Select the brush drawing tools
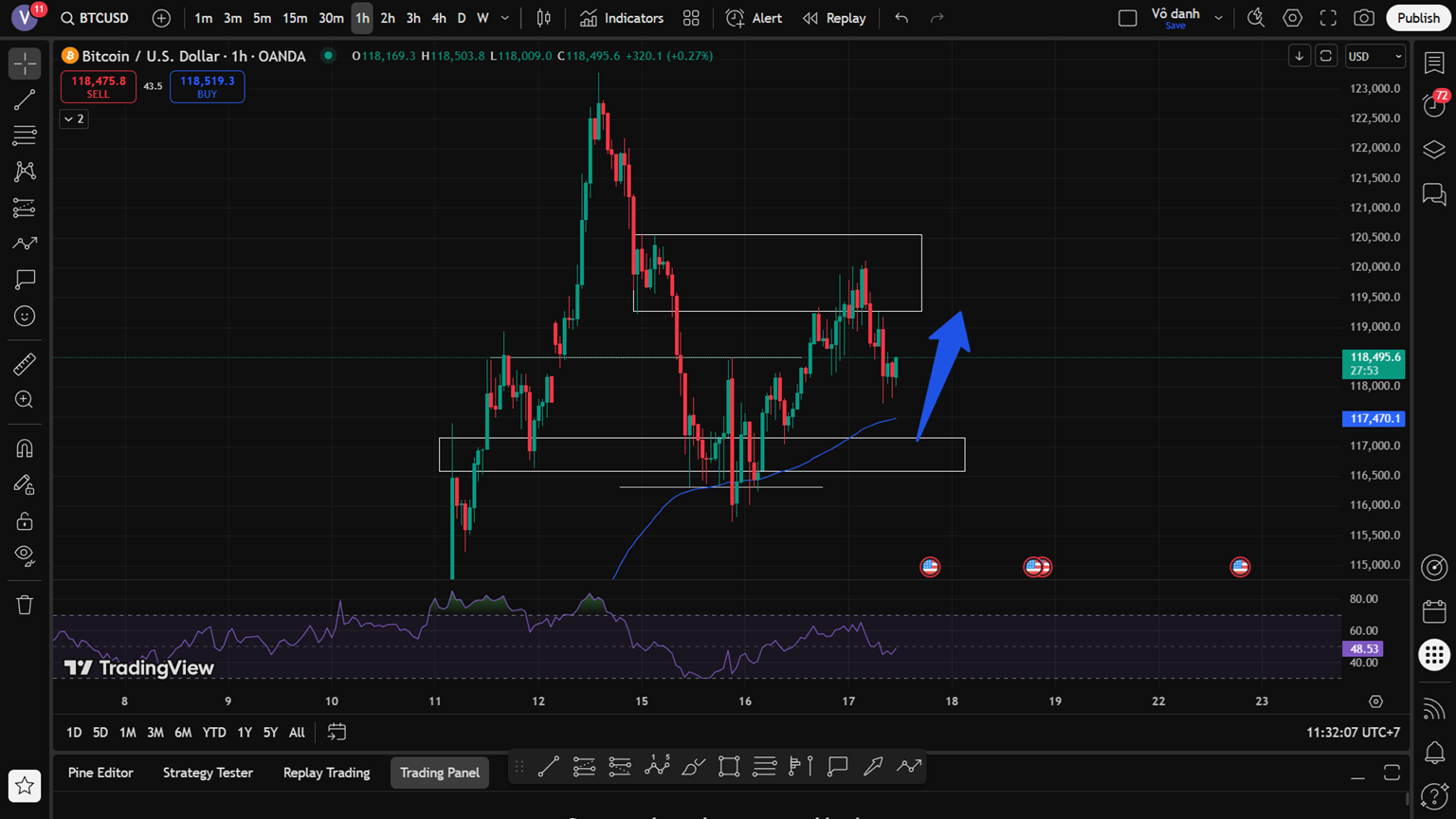This screenshot has height=819, width=1456. pyautogui.click(x=25, y=244)
